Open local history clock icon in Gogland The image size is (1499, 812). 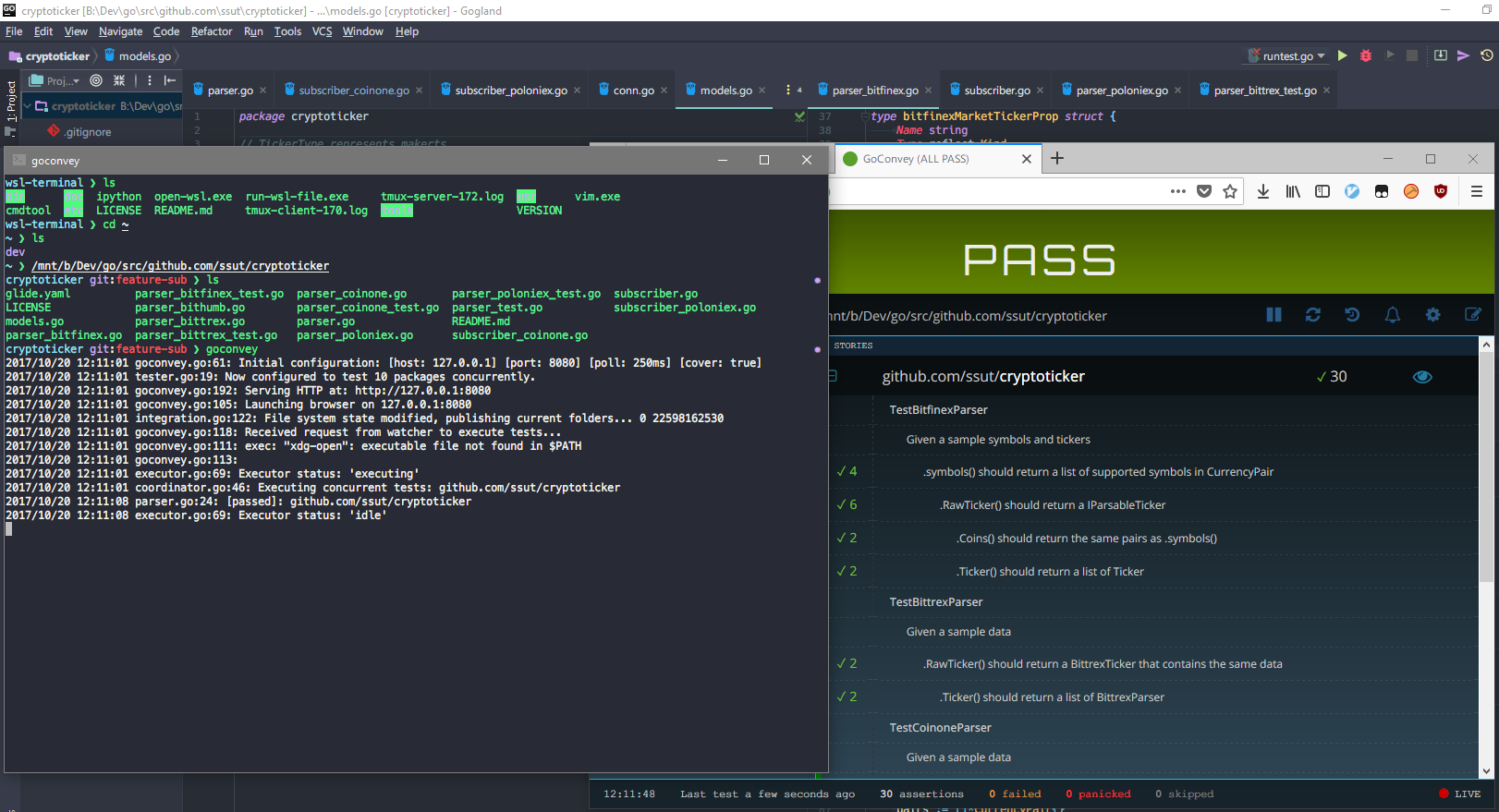coord(1486,55)
